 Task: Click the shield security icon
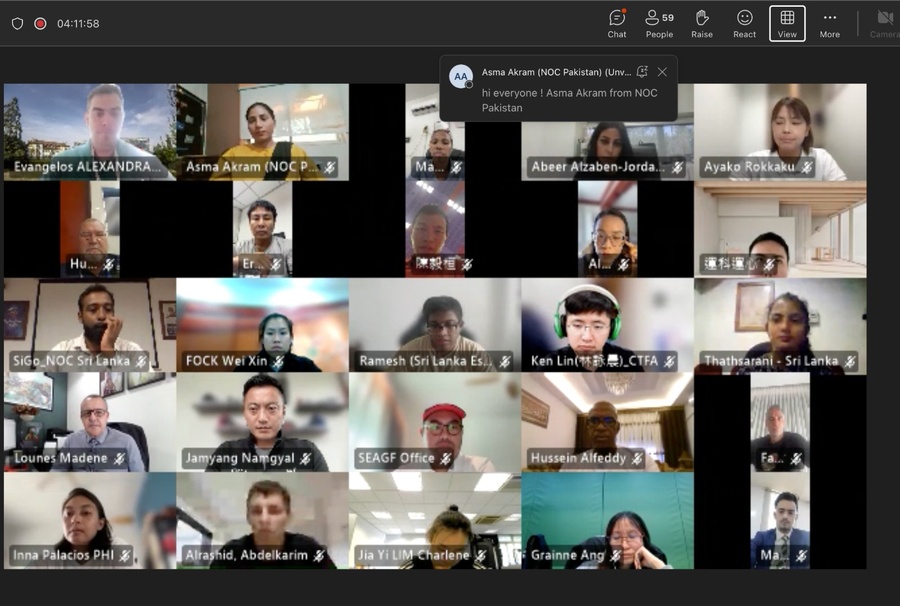coord(17,23)
